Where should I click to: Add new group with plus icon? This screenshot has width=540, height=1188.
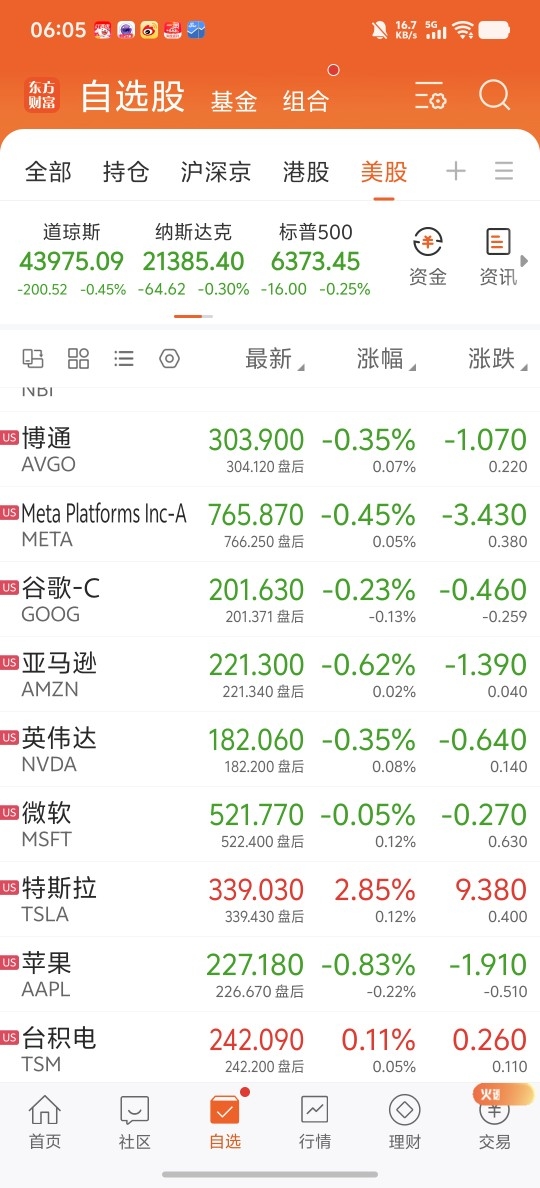point(456,171)
